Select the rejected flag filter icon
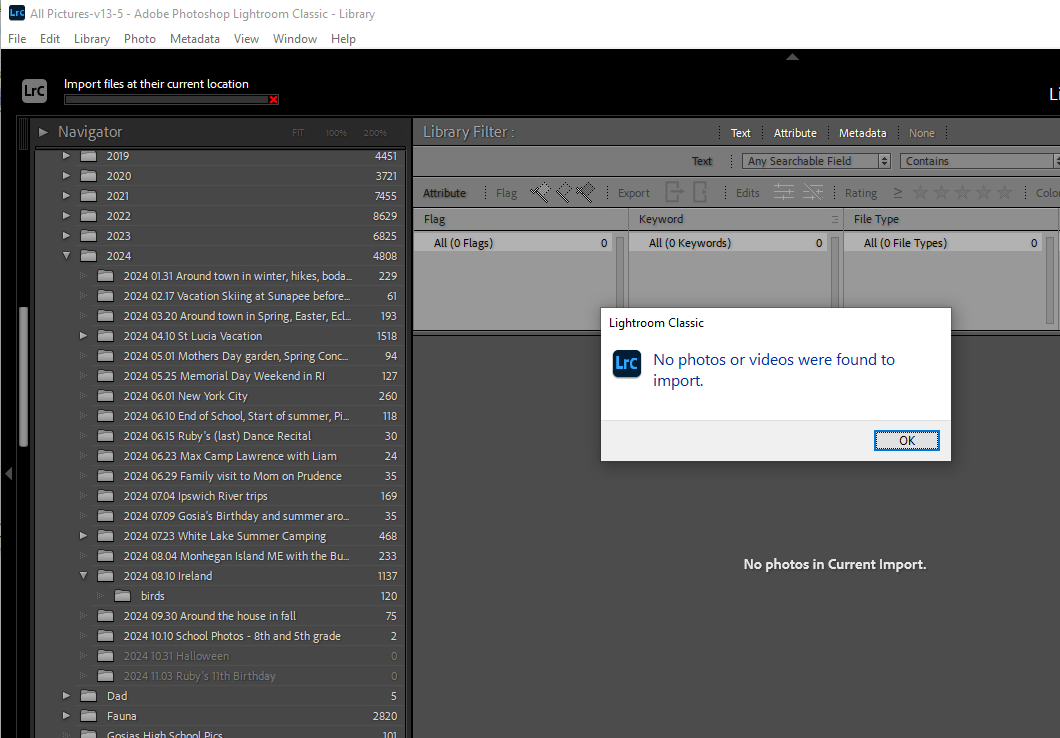Screen dimensions: 1060x738 click(586, 191)
